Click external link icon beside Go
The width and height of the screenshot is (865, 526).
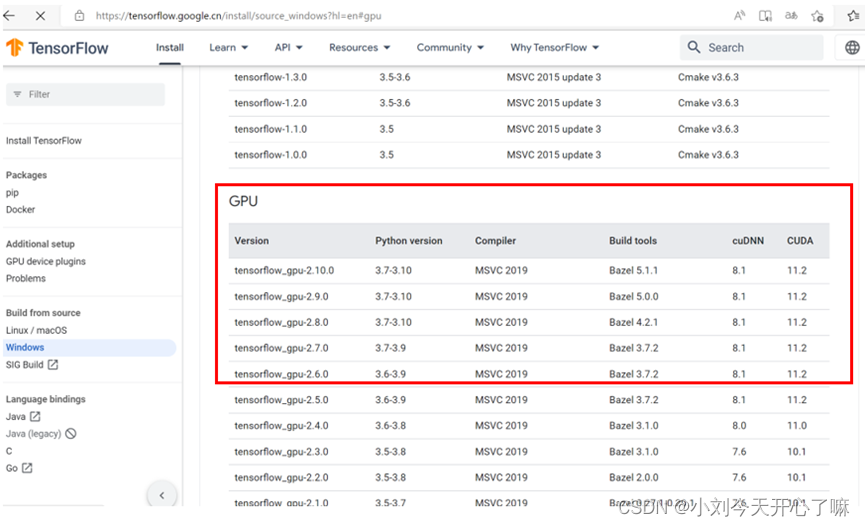[27, 467]
